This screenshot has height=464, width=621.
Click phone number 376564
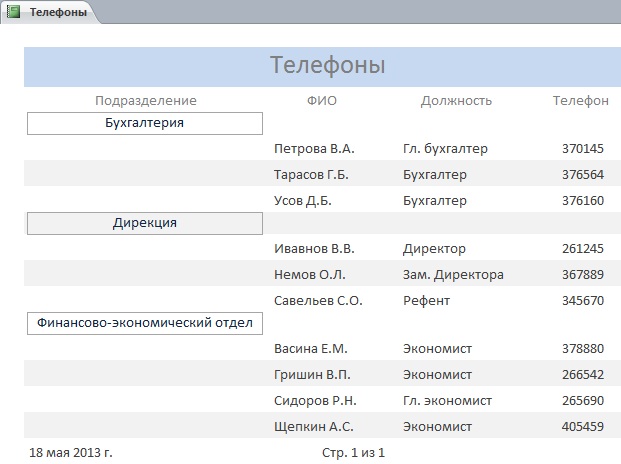[583, 175]
